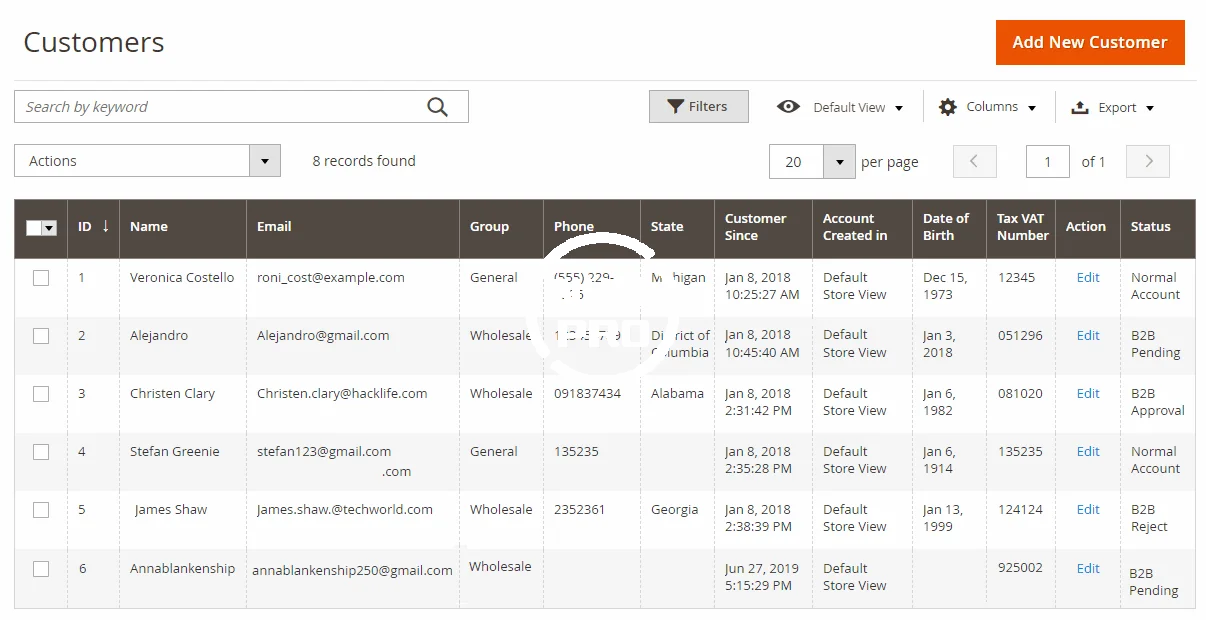
Task: Click the eye icon beside Default View
Action: pyautogui.click(x=788, y=107)
